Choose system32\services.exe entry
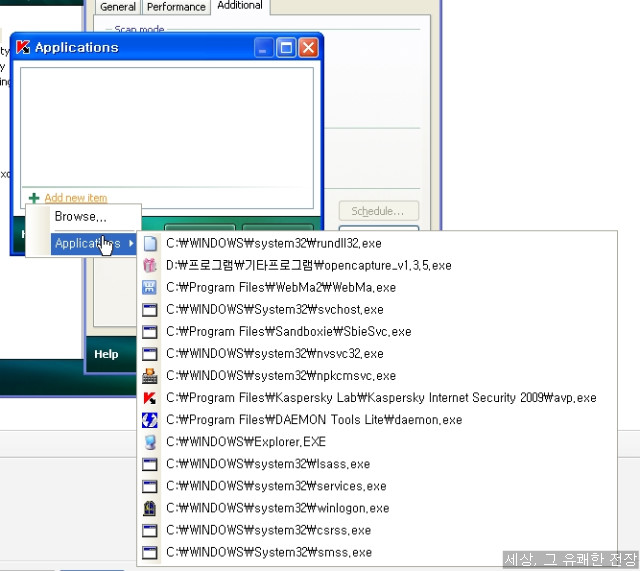640x571 pixels. click(x=377, y=486)
